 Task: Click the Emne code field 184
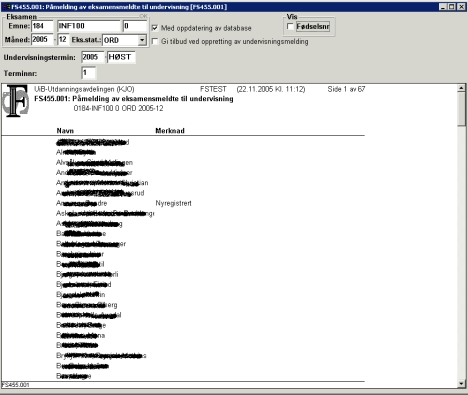click(42, 26)
